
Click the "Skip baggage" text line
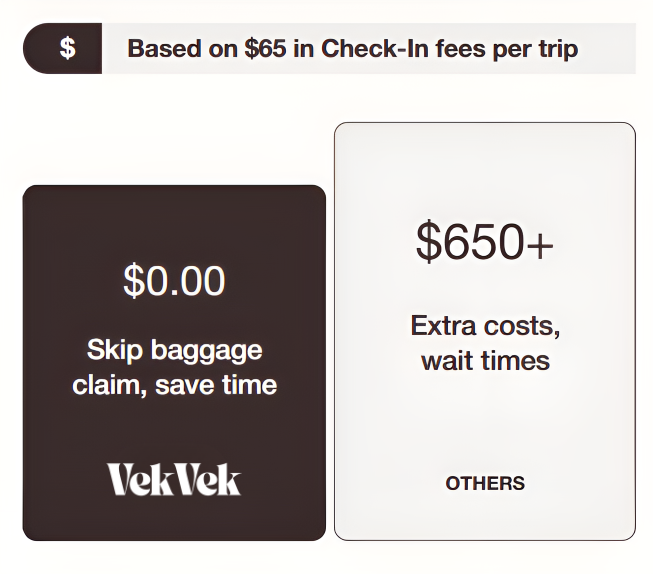[x=174, y=350]
